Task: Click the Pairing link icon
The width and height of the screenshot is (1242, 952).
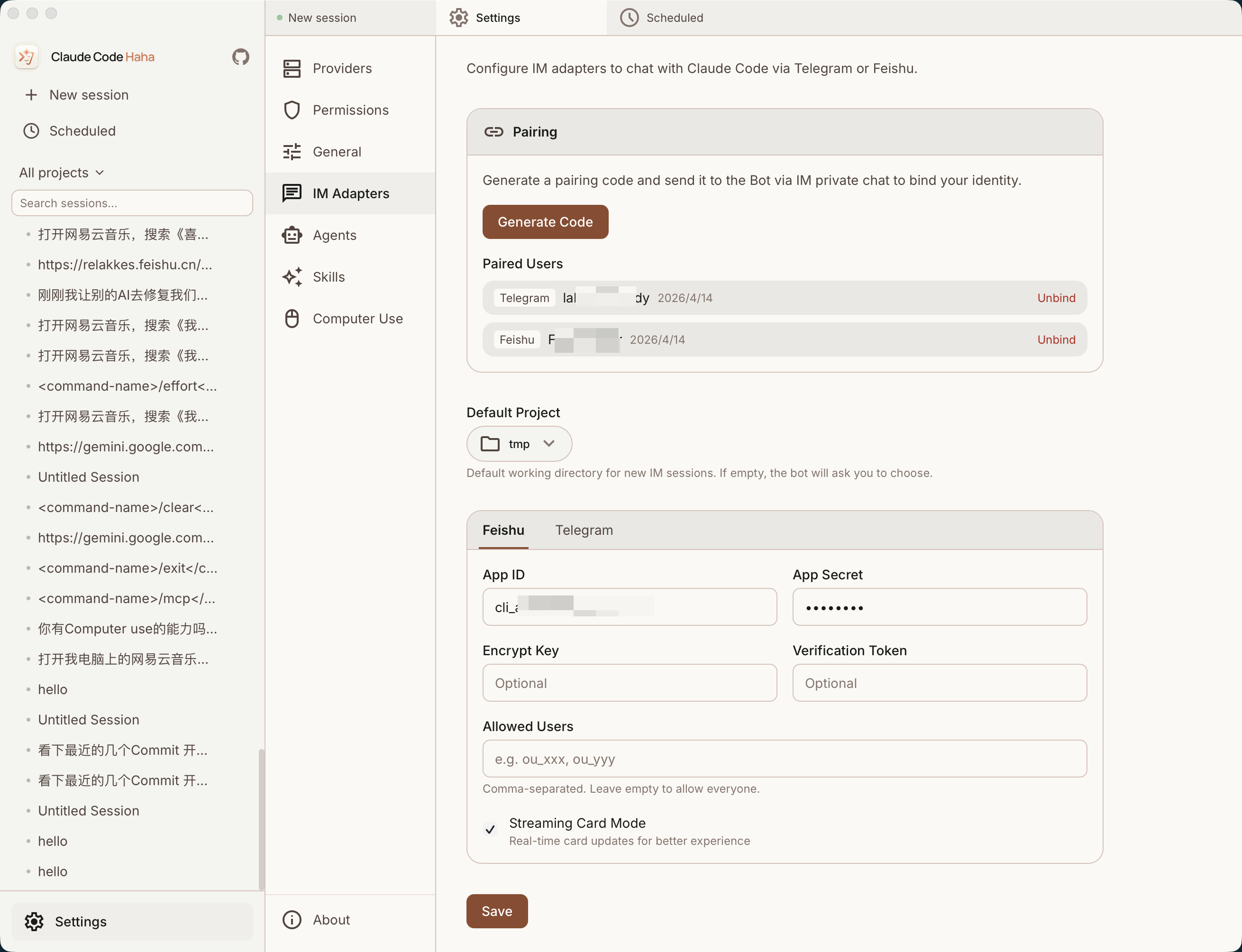Action: [x=493, y=131]
